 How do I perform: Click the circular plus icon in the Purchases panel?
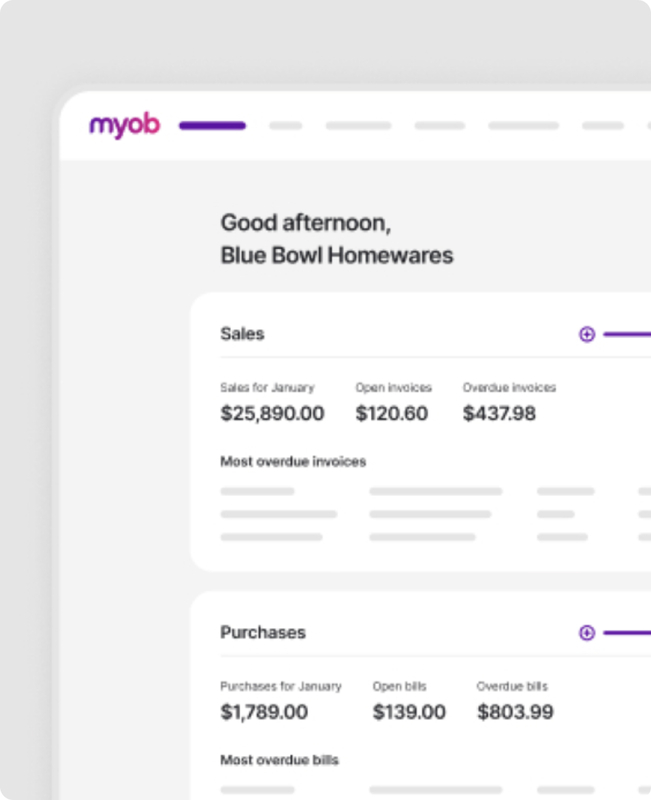[587, 633]
